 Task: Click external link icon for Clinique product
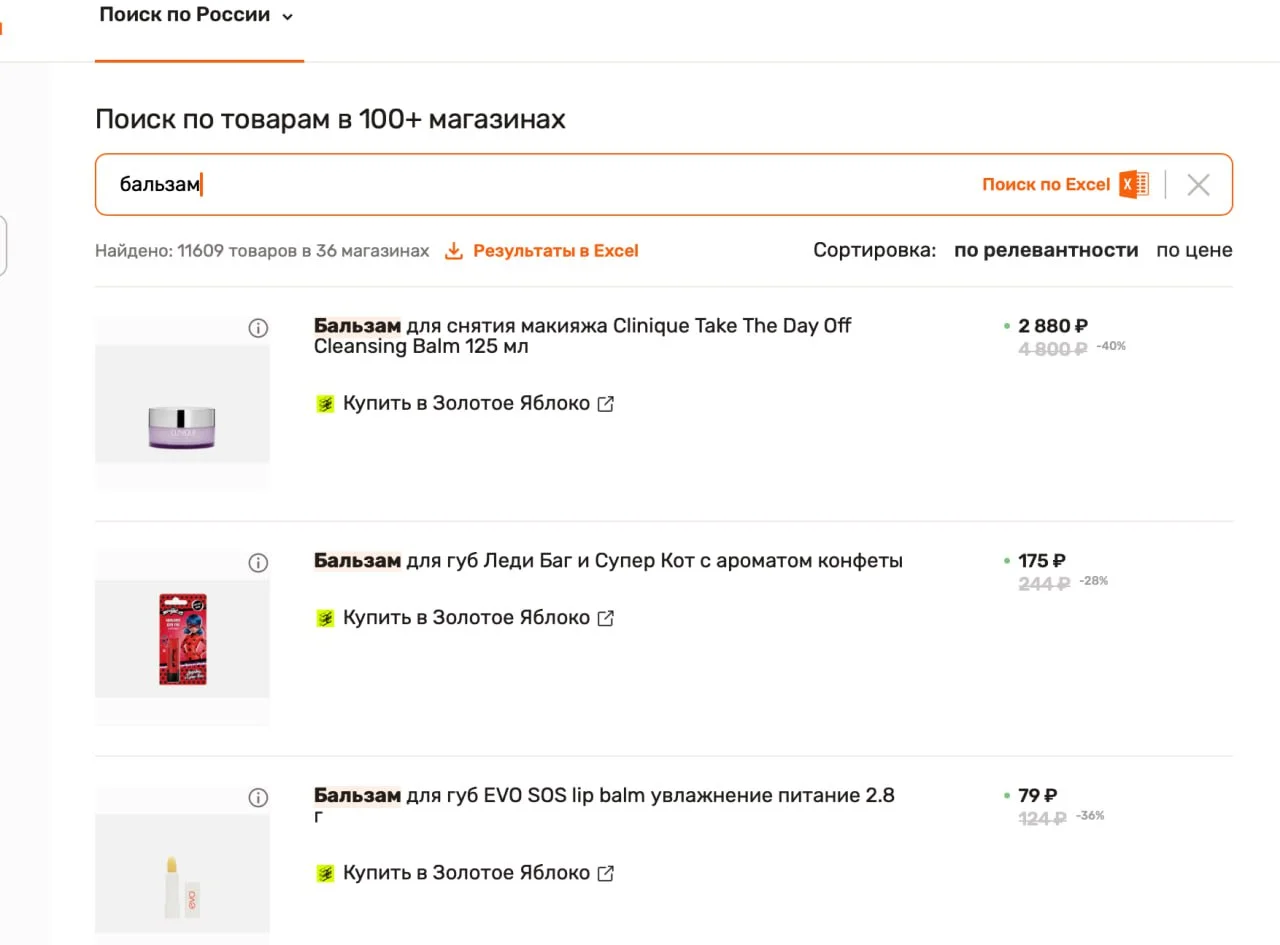point(605,404)
